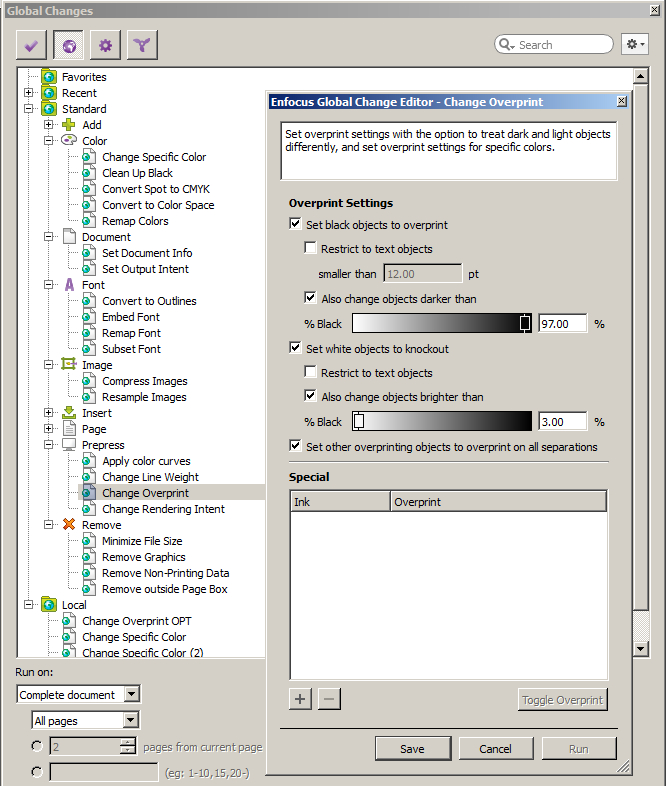
Task: Click the Image category crop icon
Action: pos(69,364)
